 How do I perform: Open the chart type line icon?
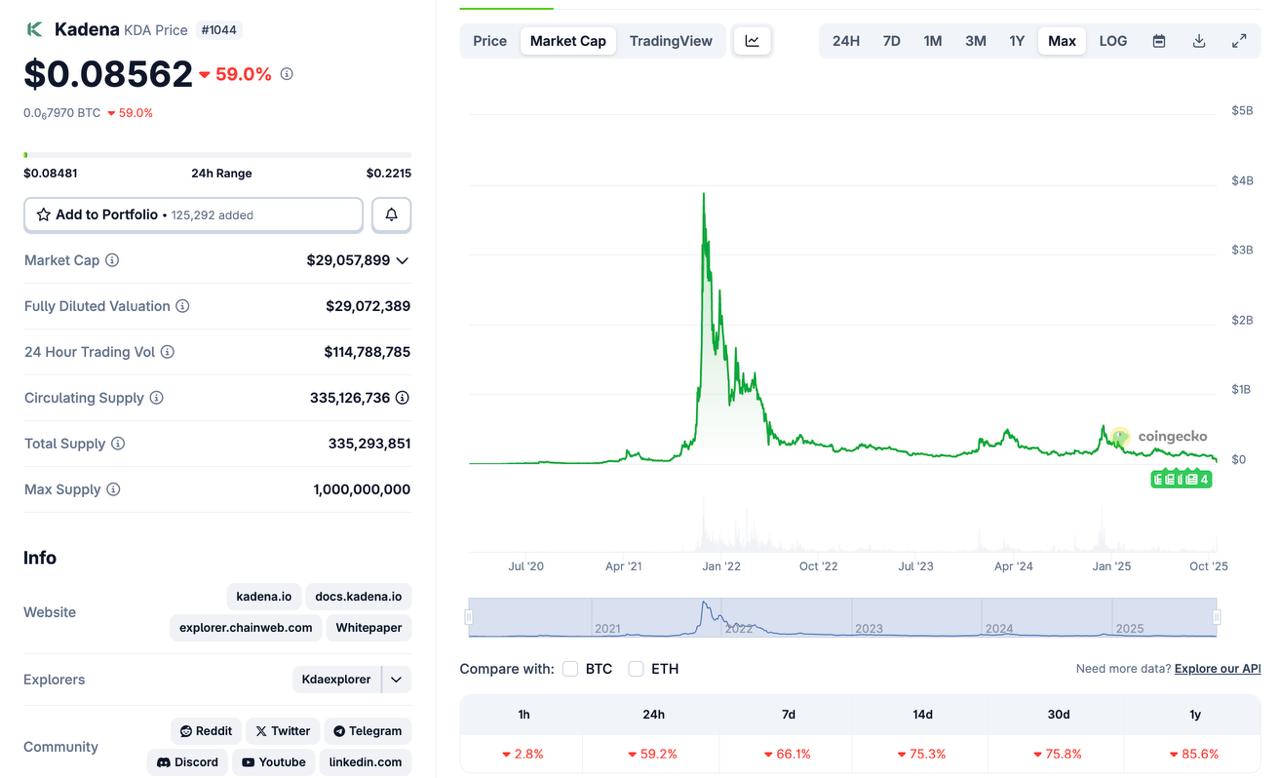pos(752,41)
